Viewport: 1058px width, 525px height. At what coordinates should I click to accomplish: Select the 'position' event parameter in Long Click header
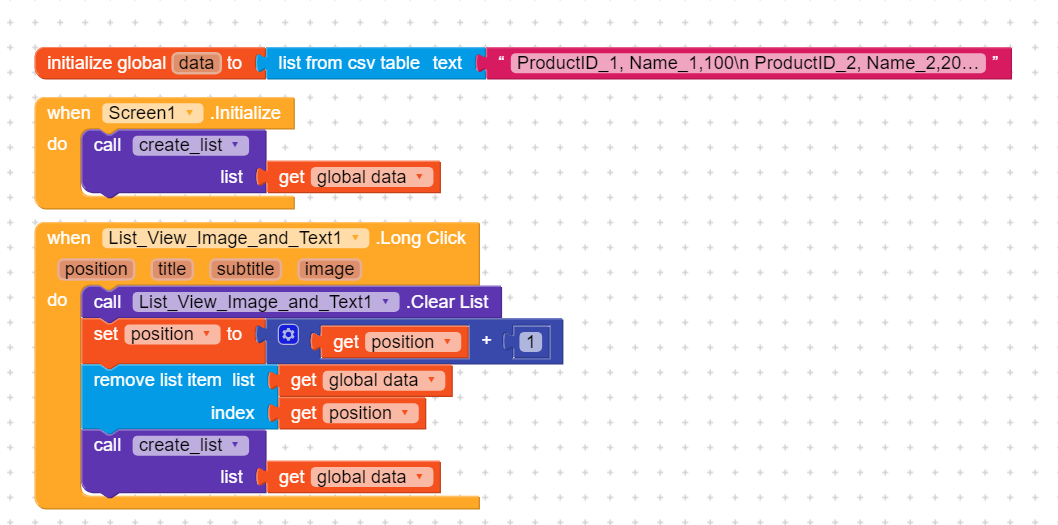96,269
